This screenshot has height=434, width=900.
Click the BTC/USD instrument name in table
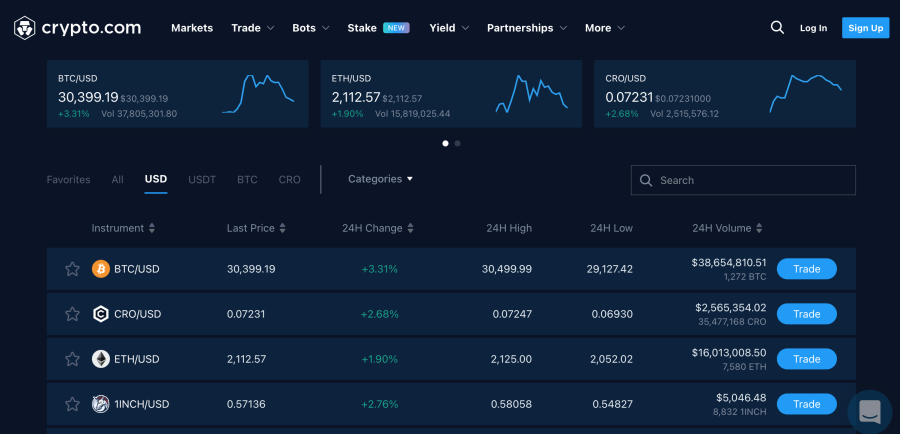(137, 269)
